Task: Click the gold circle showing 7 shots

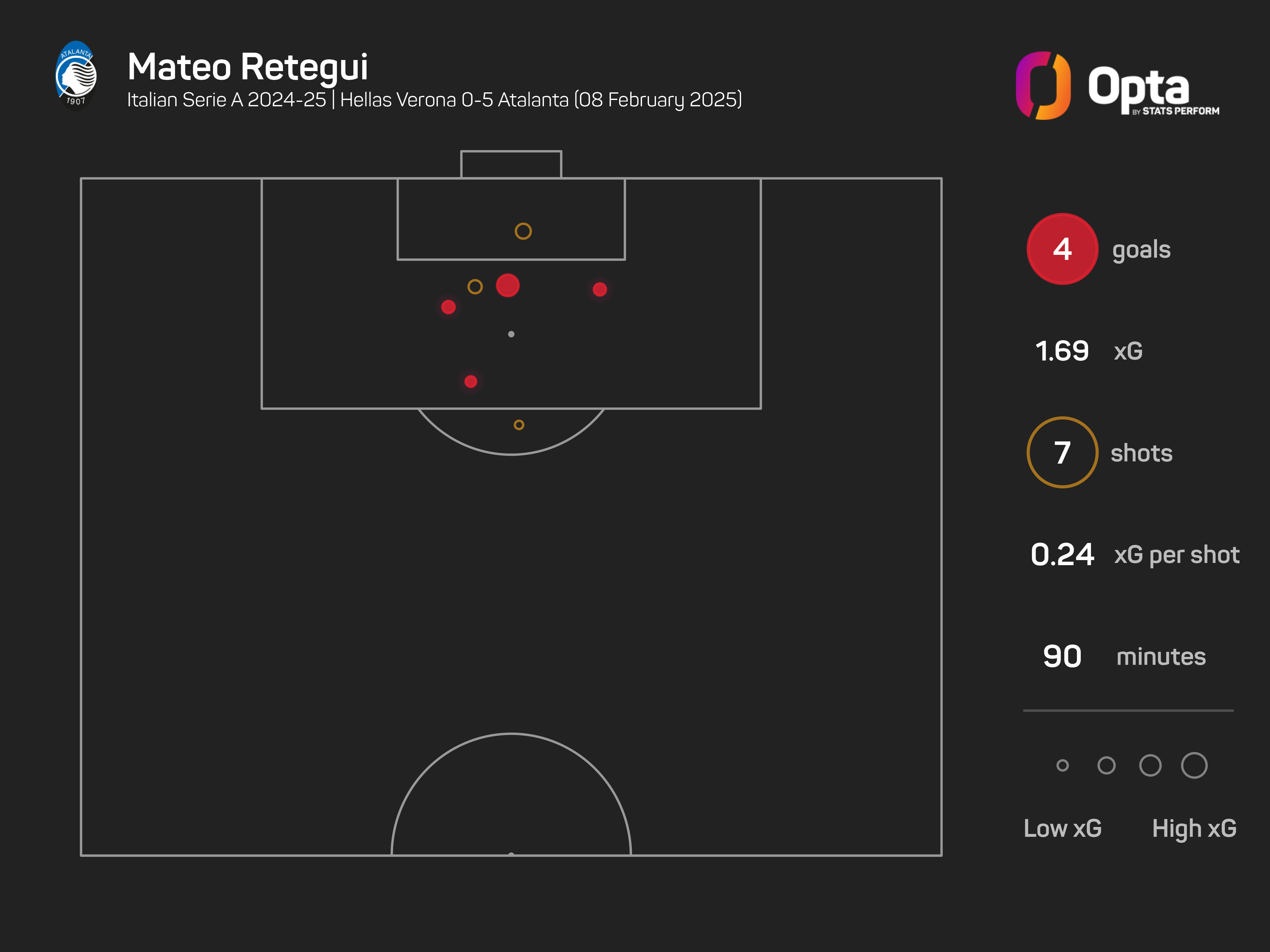Action: pos(1062,453)
